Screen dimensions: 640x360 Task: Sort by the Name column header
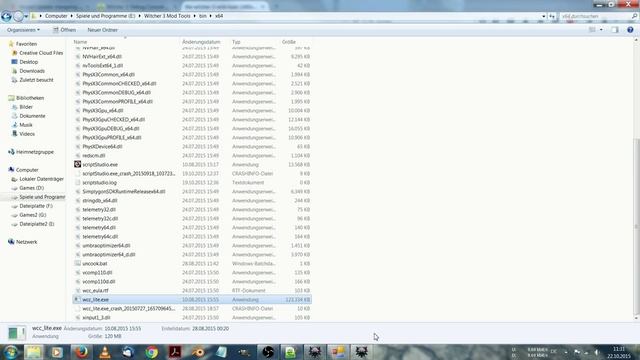point(126,42)
